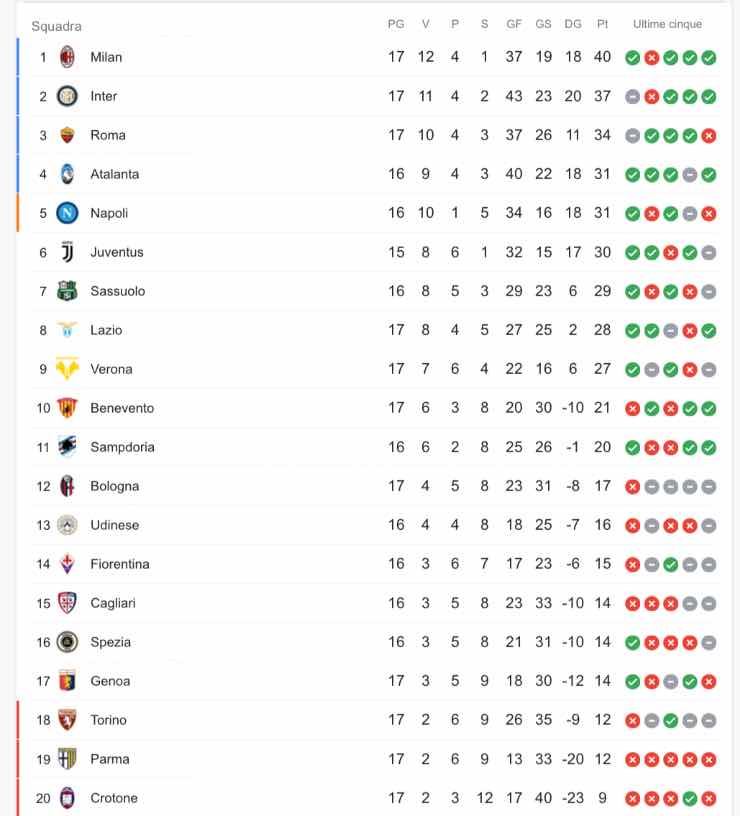Click the Crotone club crest
This screenshot has width=740, height=816.
[67, 798]
